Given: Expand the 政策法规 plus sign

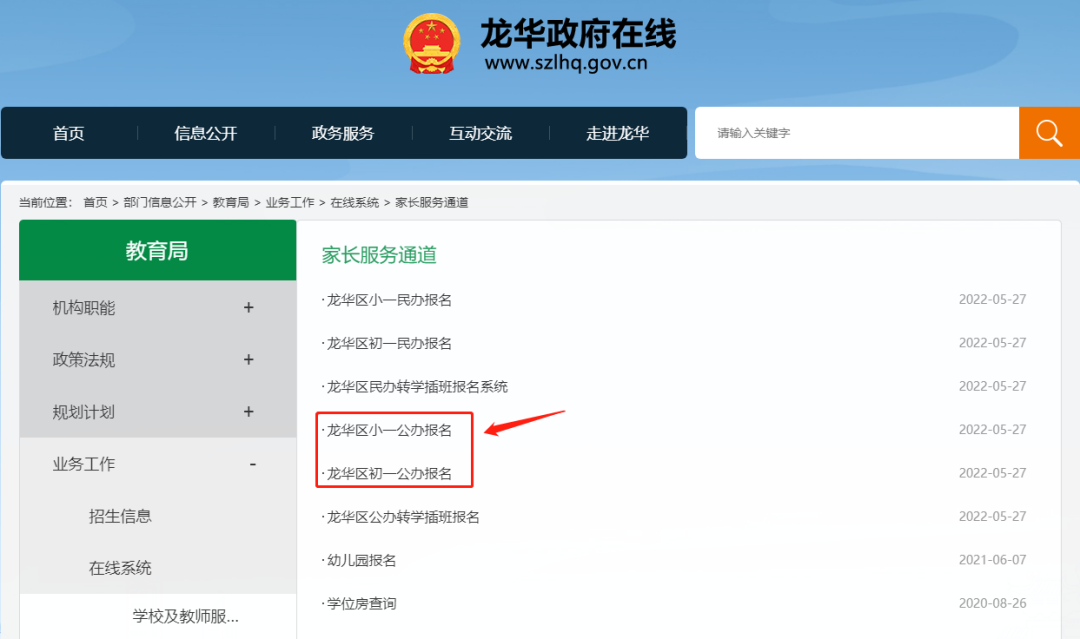Looking at the screenshot, I should click(x=249, y=359).
